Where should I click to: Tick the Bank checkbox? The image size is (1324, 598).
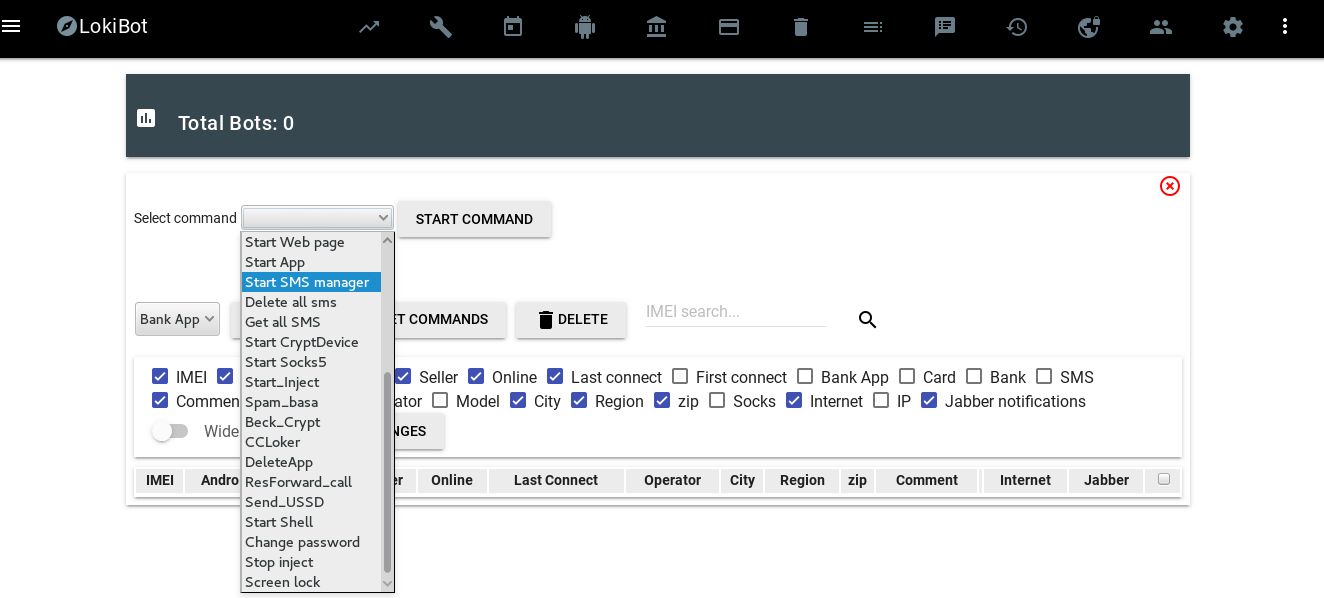(x=974, y=377)
